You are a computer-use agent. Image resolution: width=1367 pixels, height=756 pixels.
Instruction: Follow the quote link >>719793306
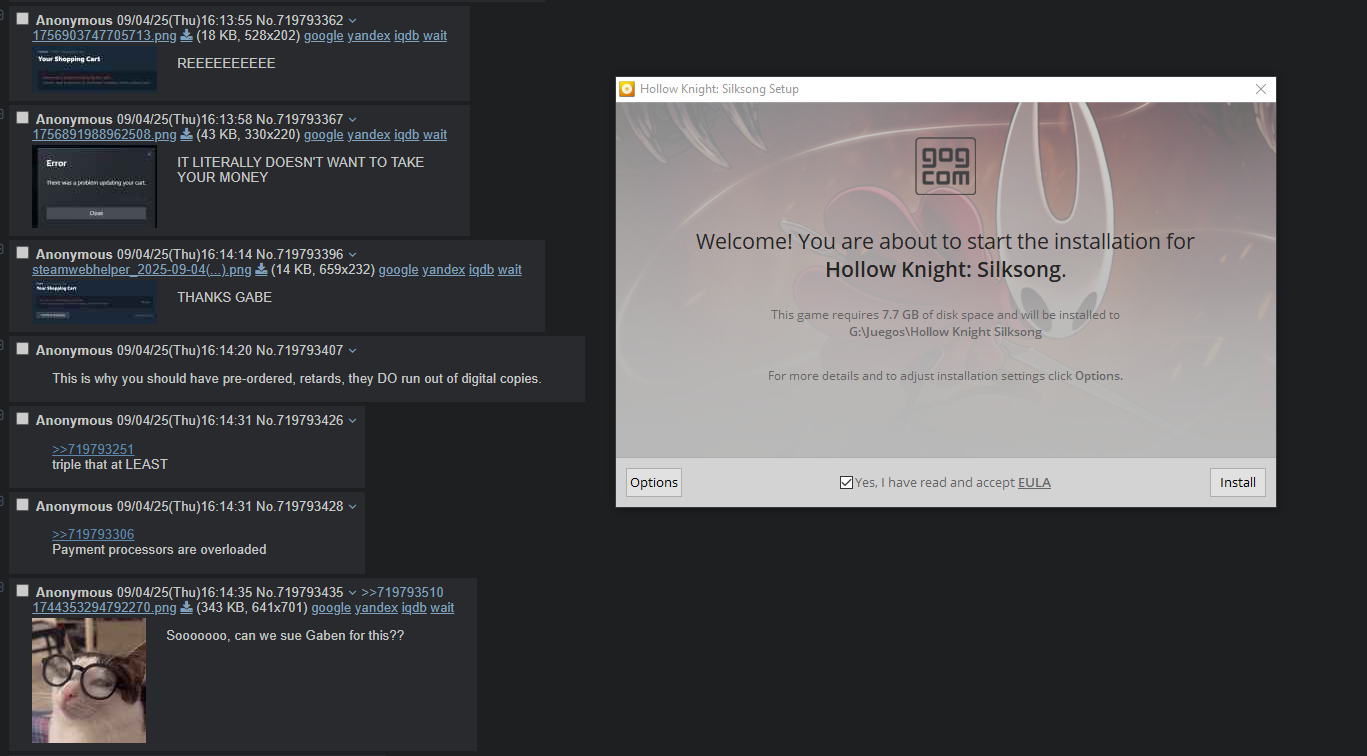93,535
